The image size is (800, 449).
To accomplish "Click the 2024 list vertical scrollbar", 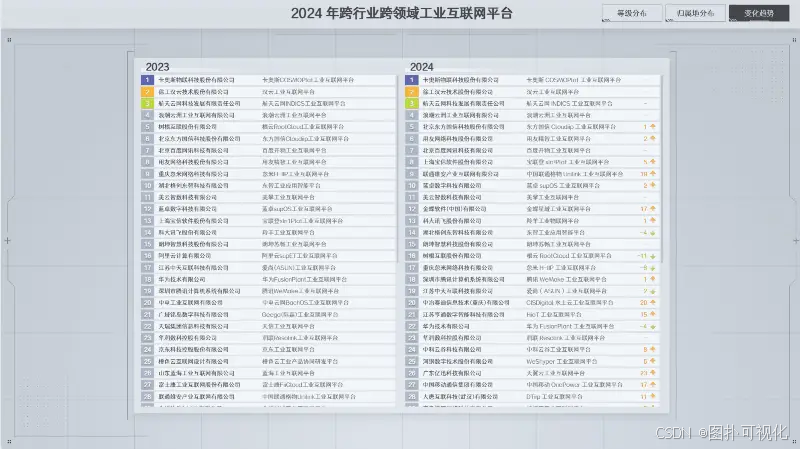I will pos(662,168).
